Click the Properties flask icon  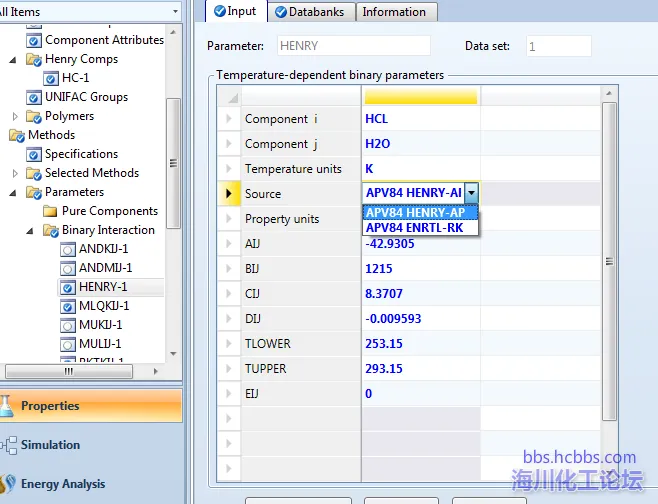click(x=7, y=406)
